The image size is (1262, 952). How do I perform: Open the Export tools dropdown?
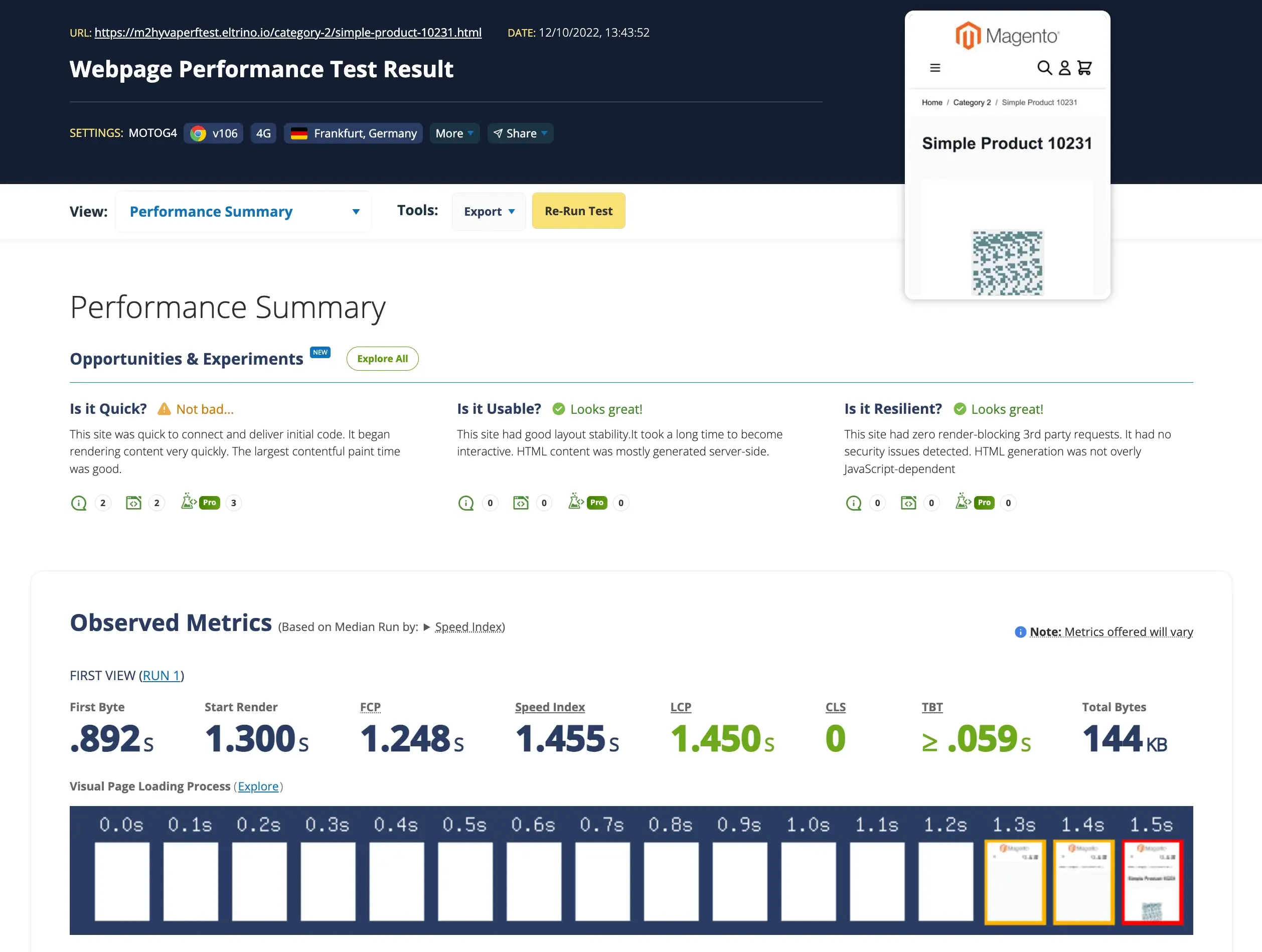pyautogui.click(x=489, y=211)
